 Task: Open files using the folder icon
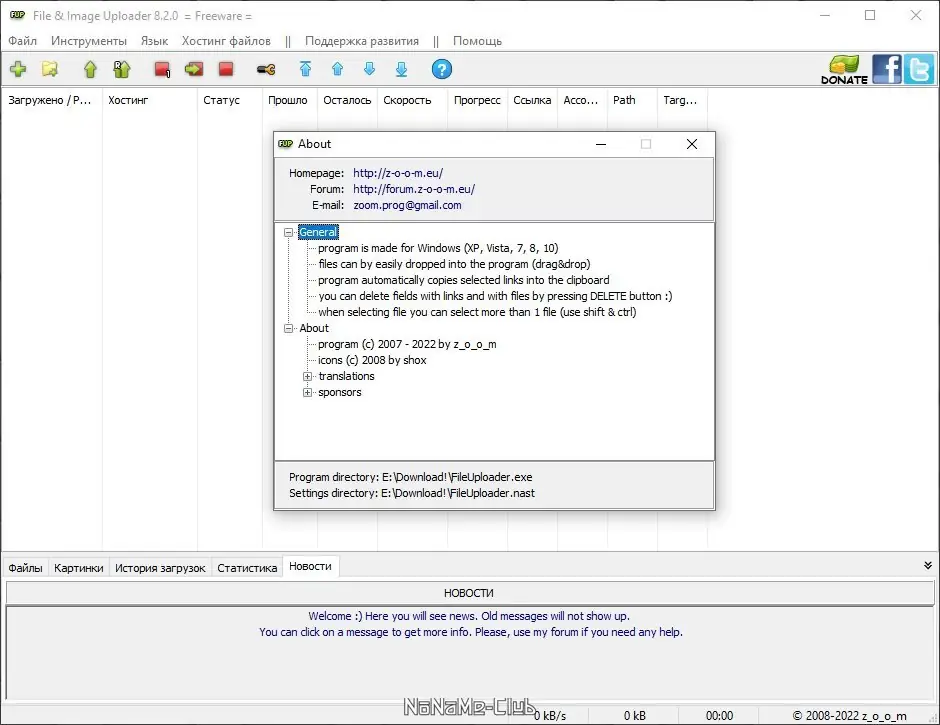[47, 69]
